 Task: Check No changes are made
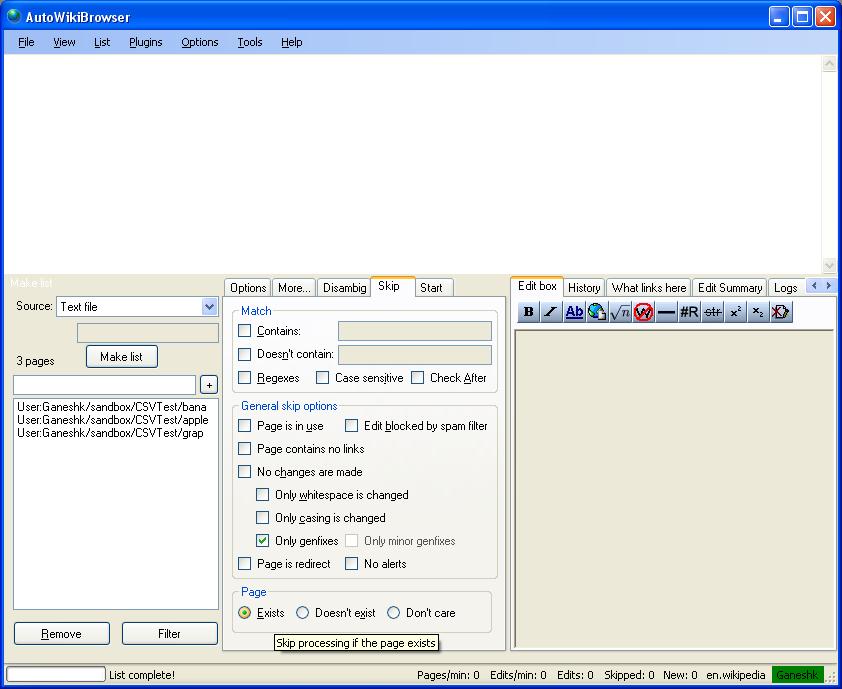(x=244, y=472)
